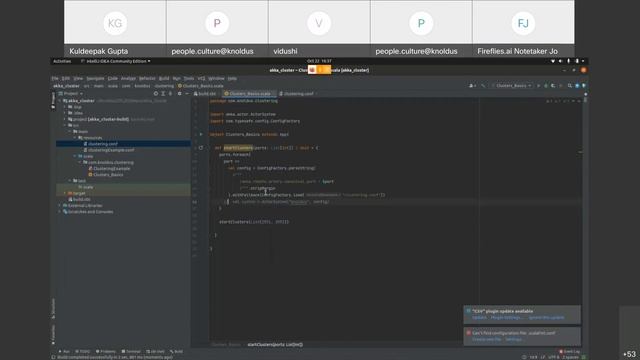Viewport: 640px width, 360px height.
Task: Open the Refactor menu
Action: point(147,78)
